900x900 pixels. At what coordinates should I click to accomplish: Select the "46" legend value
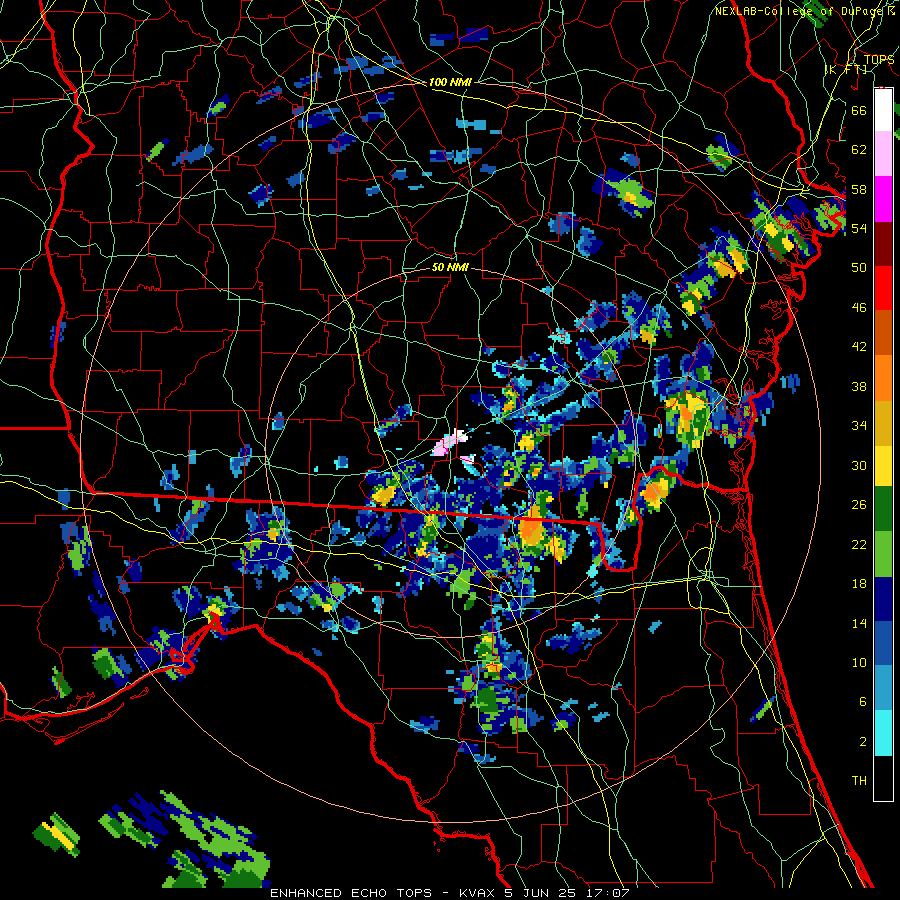click(859, 308)
